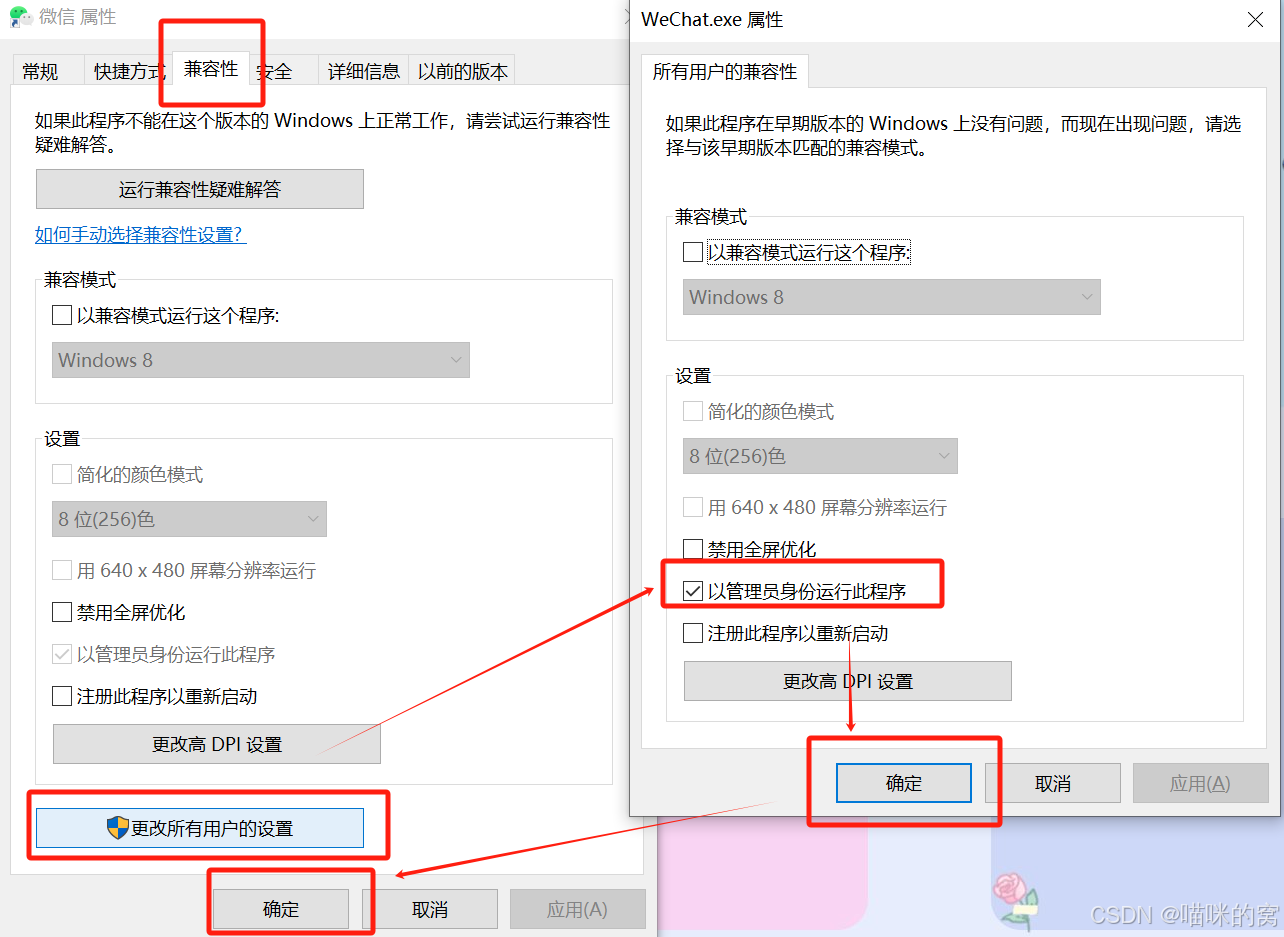Toggle 禁用全屏优化 in 微信 属性 window
The image size is (1284, 937).
pyautogui.click(x=62, y=613)
